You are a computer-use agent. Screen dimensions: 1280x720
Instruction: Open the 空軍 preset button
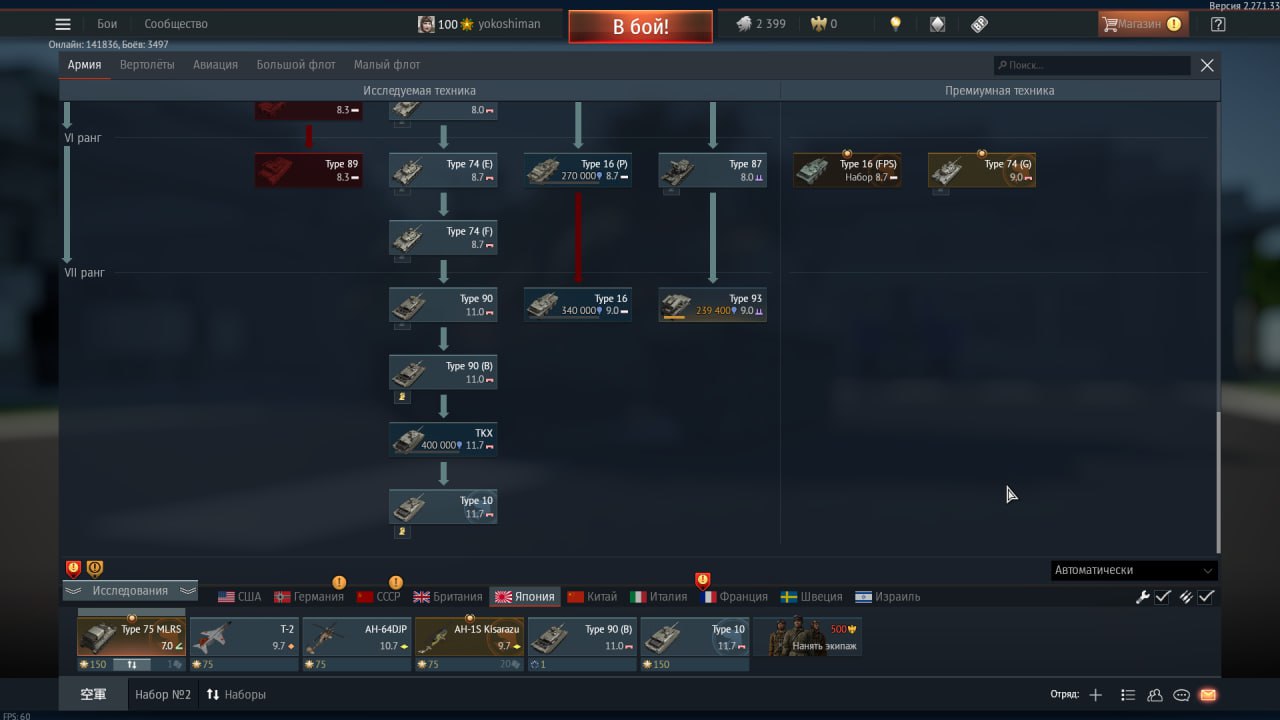tap(93, 694)
